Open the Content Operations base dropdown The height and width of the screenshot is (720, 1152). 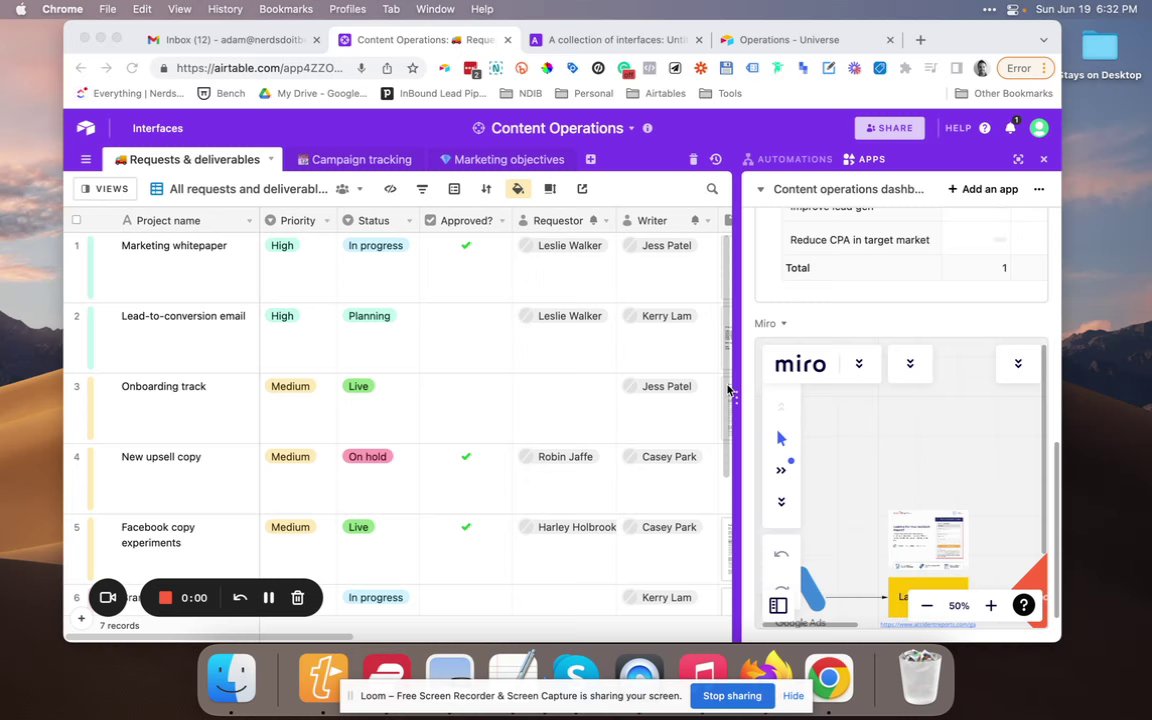(631, 128)
